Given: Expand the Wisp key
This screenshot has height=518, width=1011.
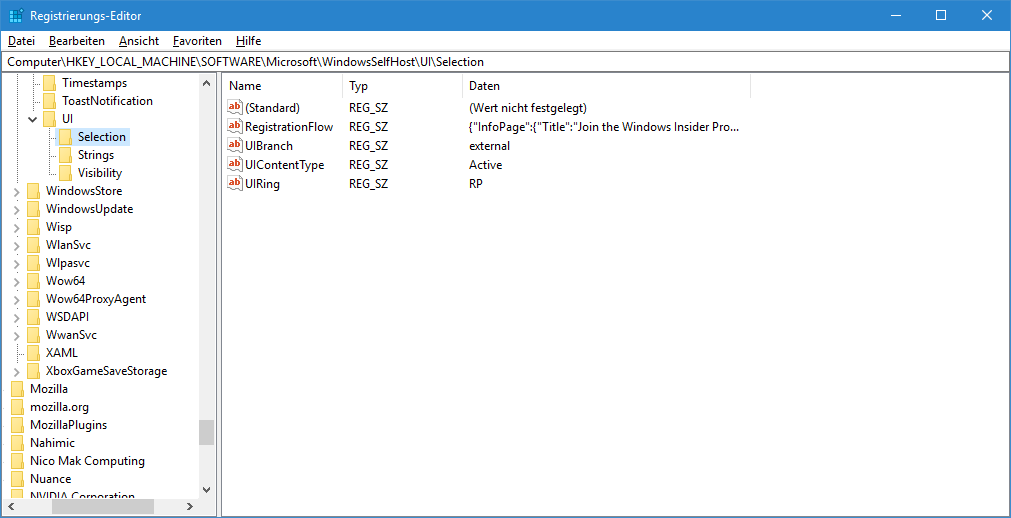Looking at the screenshot, I should pyautogui.click(x=16, y=228).
